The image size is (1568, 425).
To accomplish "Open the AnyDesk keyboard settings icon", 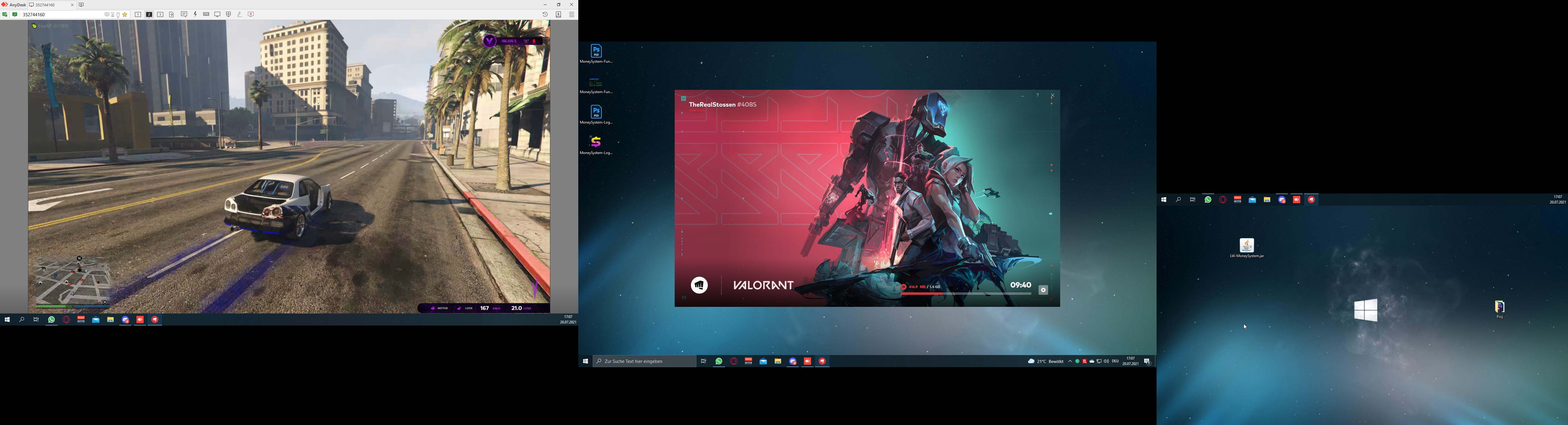I will pos(206,14).
